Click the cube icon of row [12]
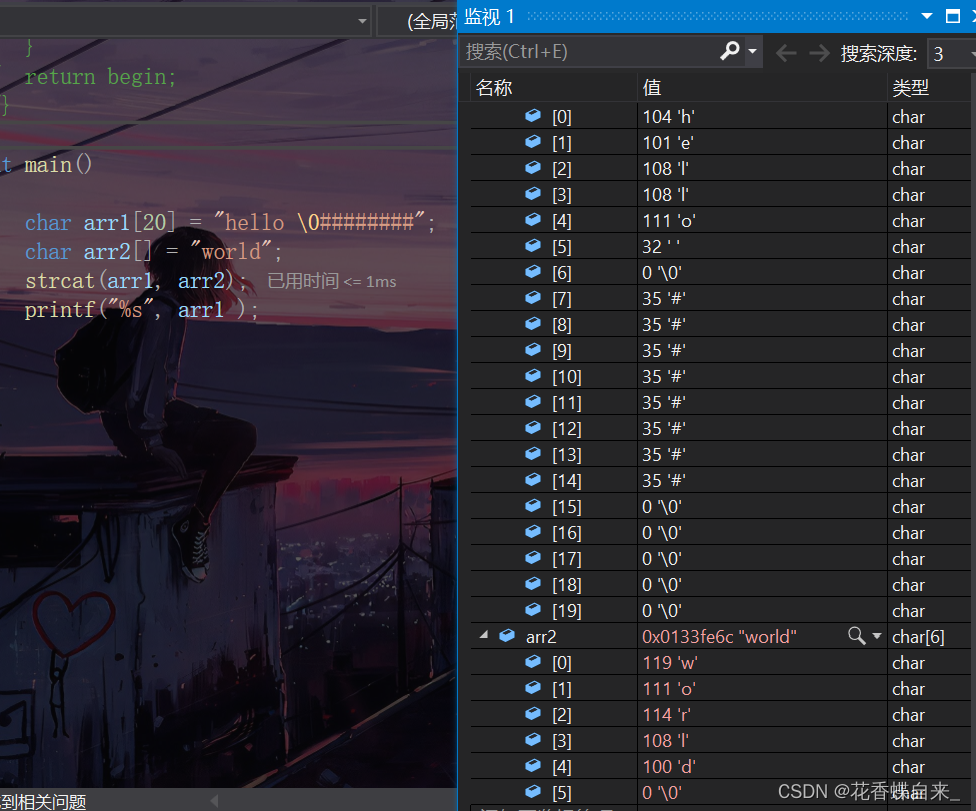 click(533, 428)
